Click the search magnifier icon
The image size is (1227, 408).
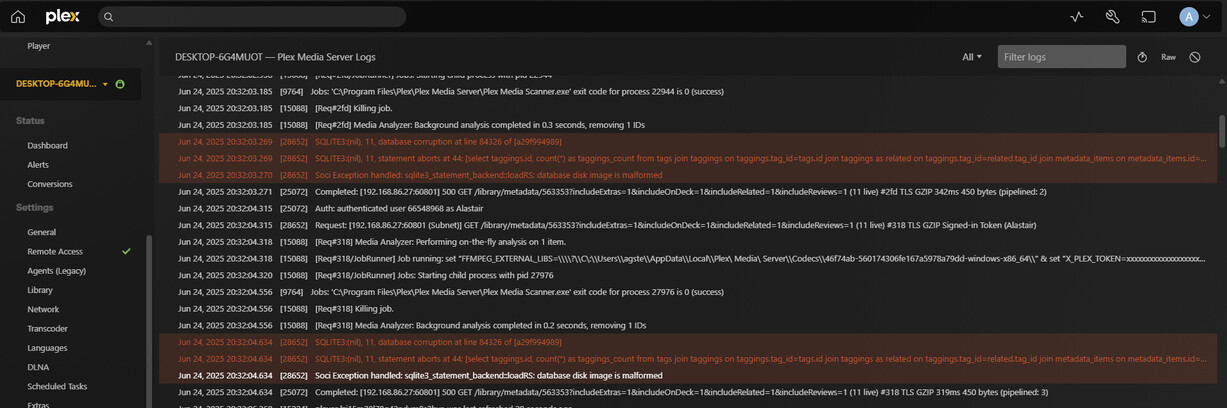tap(109, 17)
